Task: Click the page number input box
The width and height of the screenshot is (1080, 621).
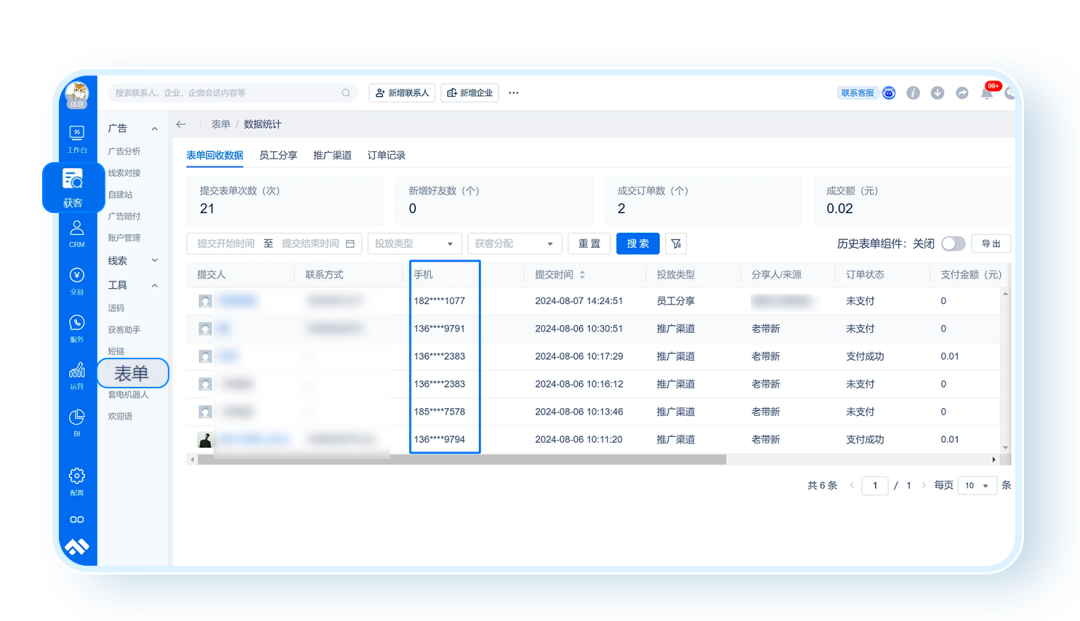Action: pos(875,485)
